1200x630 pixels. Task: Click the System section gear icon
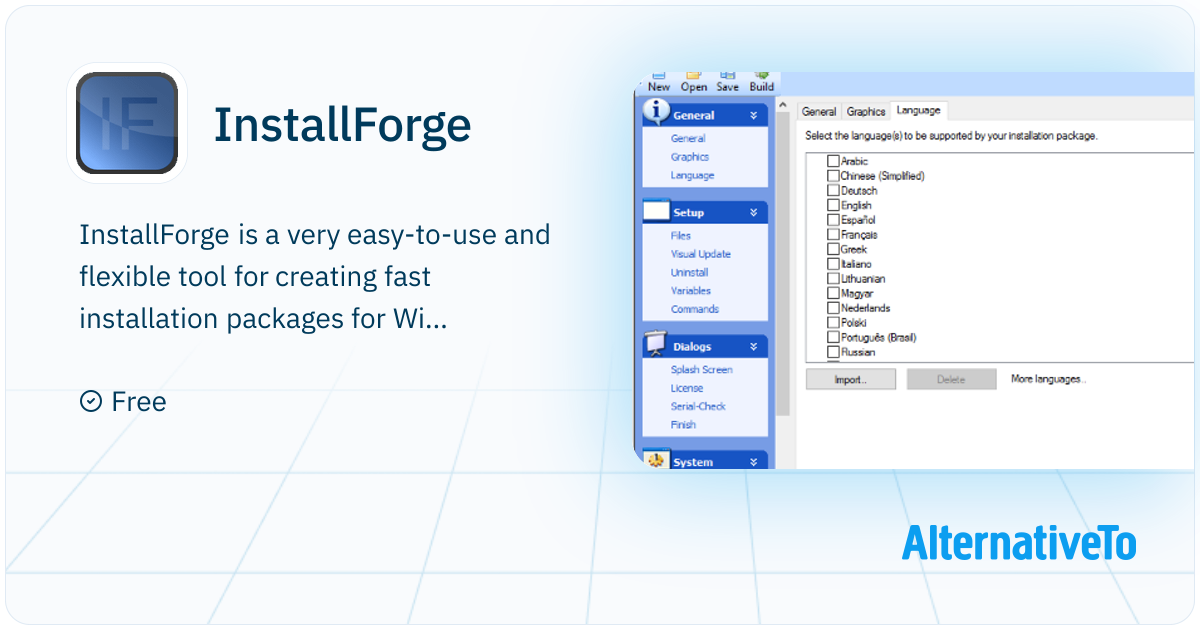655,461
